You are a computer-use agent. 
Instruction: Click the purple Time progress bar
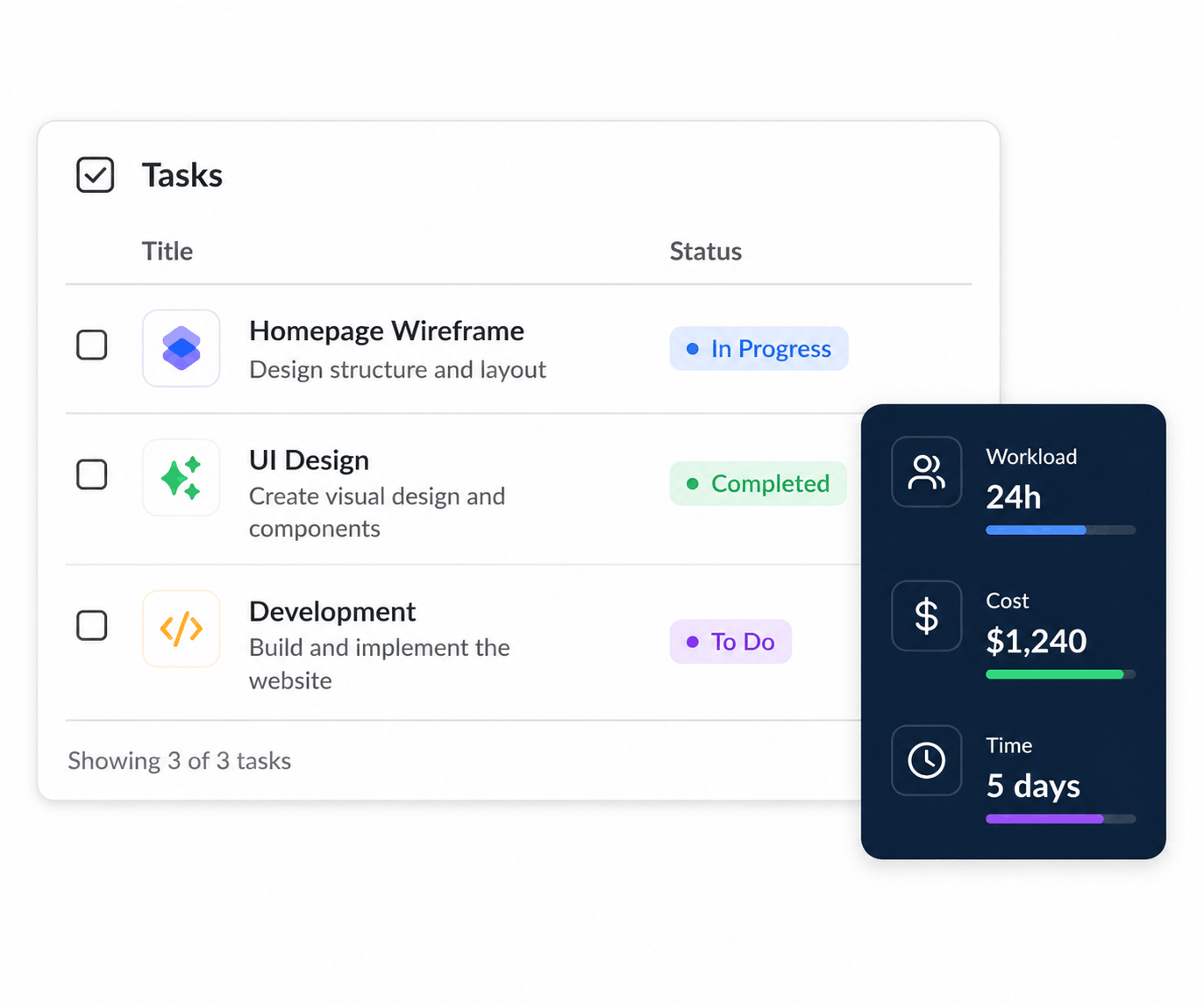[1060, 819]
